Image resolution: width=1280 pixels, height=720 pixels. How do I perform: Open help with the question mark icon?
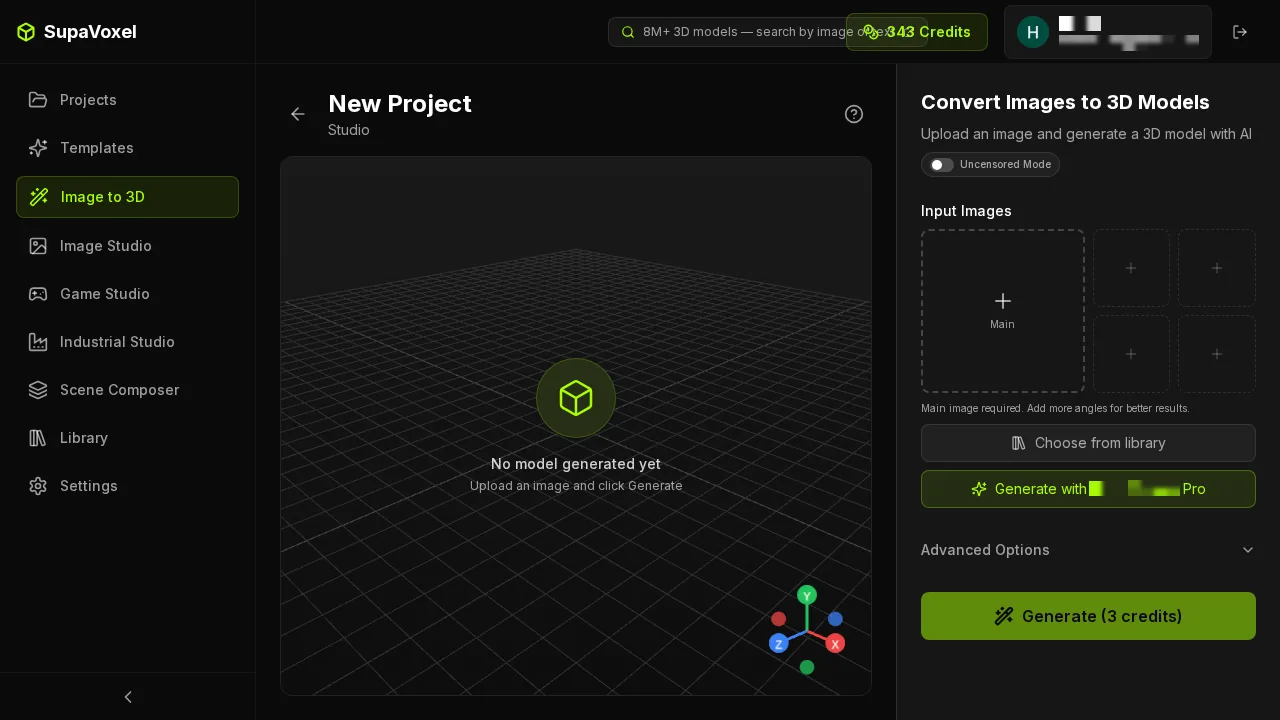[854, 114]
